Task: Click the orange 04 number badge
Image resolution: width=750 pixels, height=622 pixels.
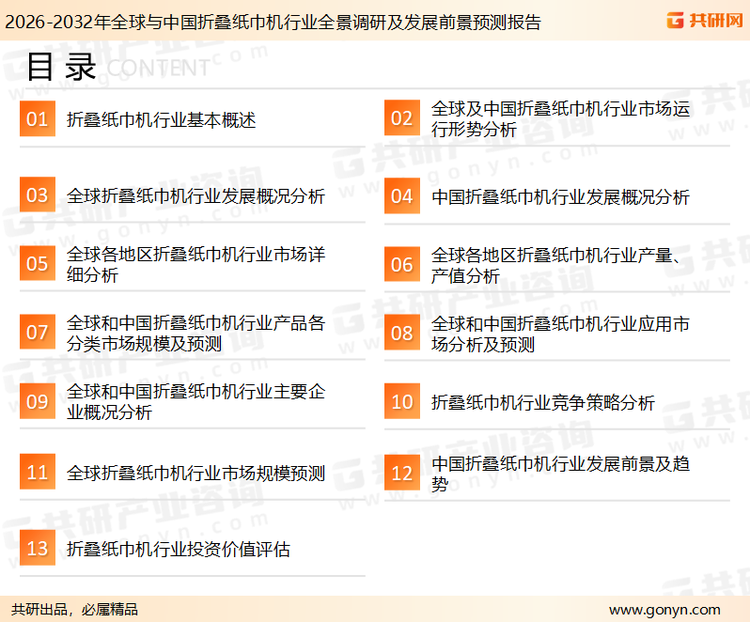Action: 402,196
